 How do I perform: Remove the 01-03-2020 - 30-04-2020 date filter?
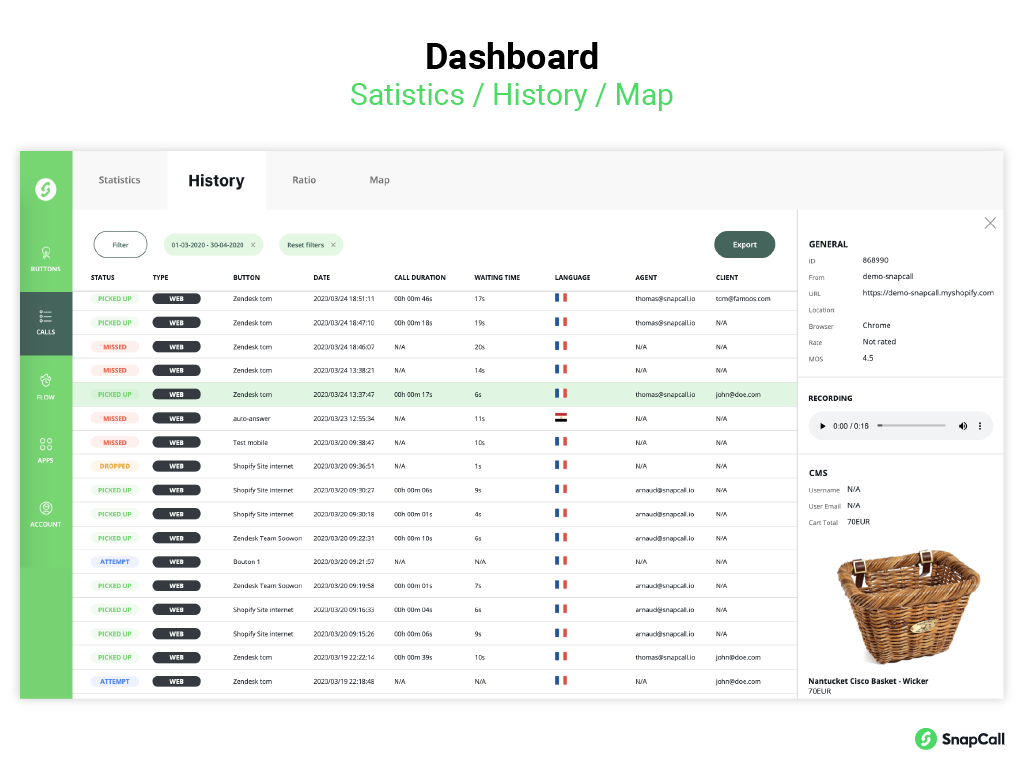point(253,245)
